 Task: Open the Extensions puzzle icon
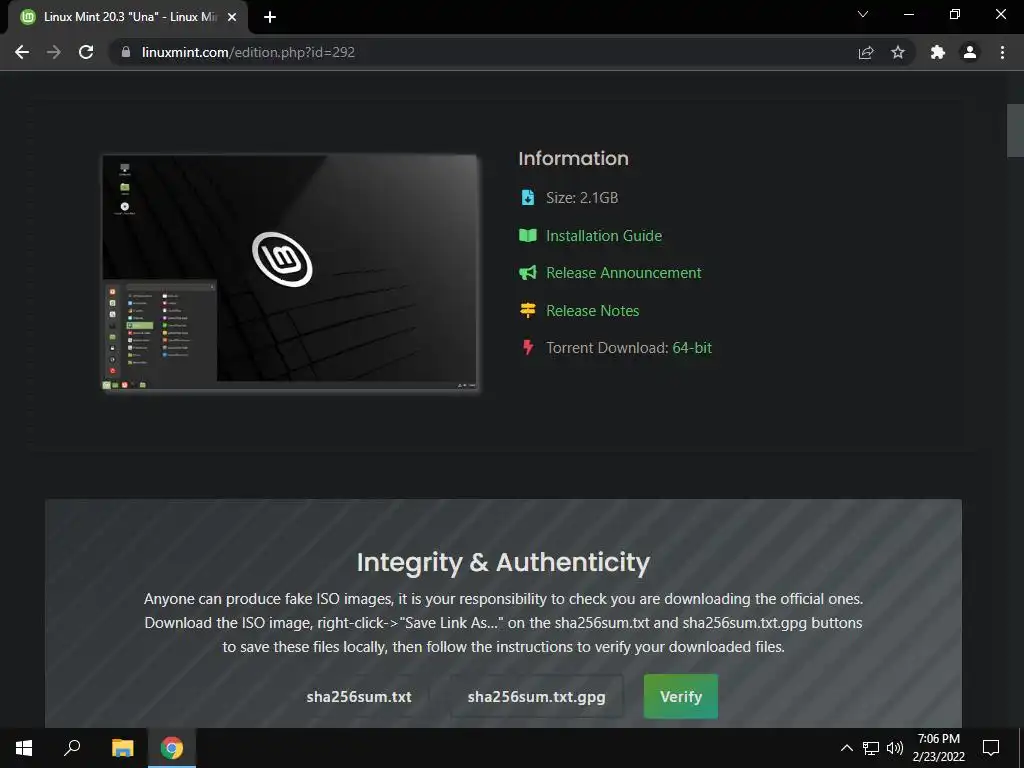(x=938, y=52)
